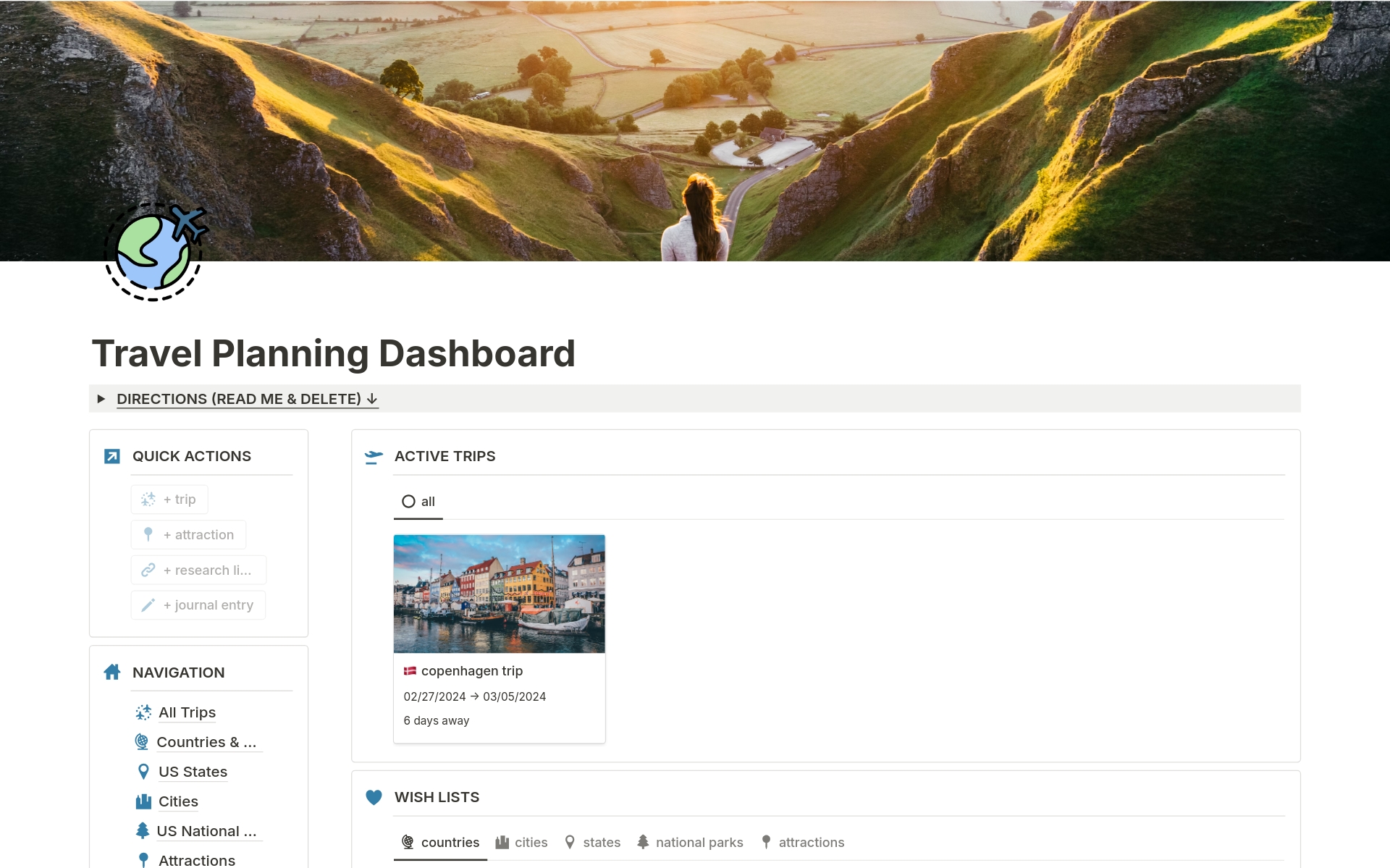1390x868 pixels.
Task: Click the + journal entry quick action
Action: tap(198, 604)
